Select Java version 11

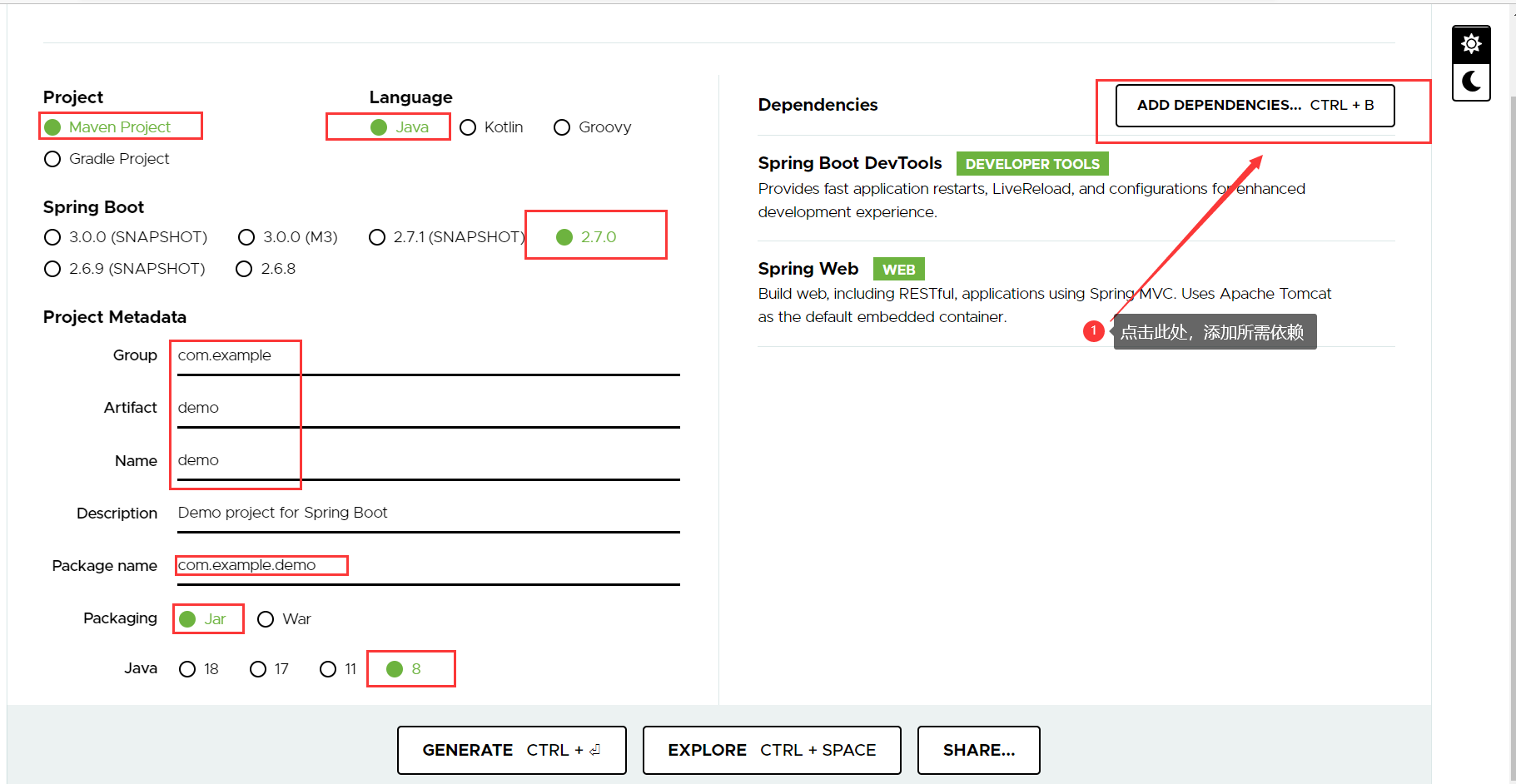coord(338,669)
